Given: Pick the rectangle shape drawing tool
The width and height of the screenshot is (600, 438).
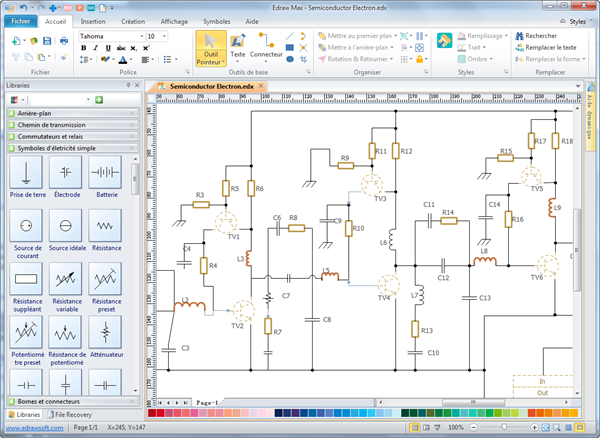Looking at the screenshot, I should pos(290,47).
